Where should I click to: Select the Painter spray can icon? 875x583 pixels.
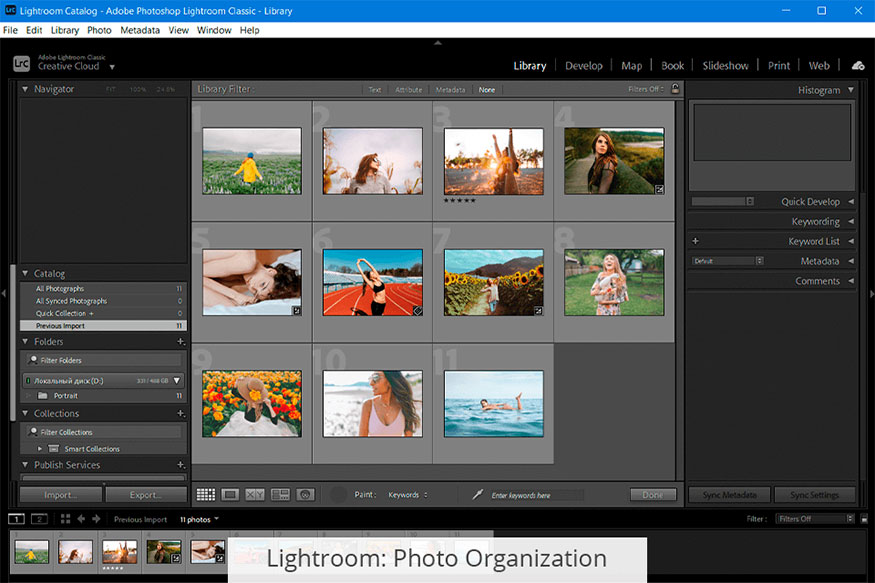pyautogui.click(x=338, y=494)
